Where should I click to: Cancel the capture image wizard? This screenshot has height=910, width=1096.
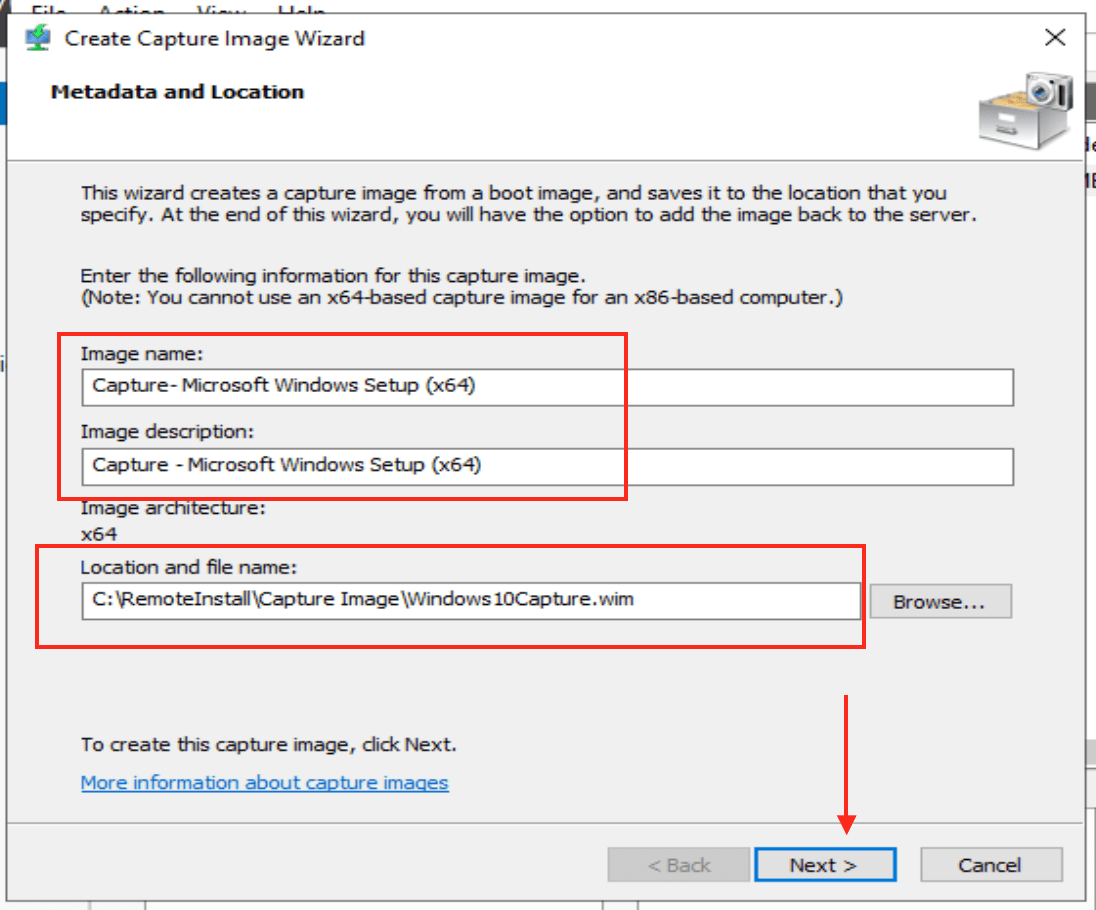point(990,865)
